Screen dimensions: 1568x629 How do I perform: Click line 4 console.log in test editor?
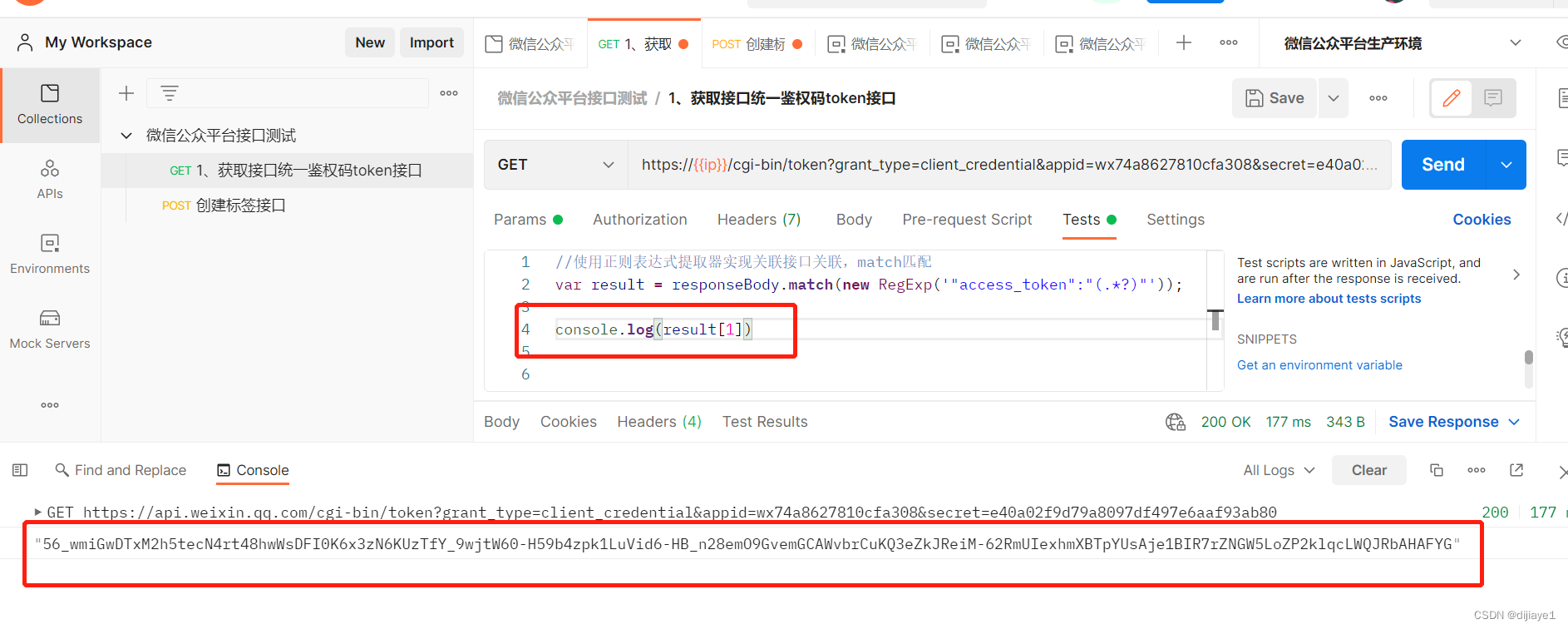(653, 329)
